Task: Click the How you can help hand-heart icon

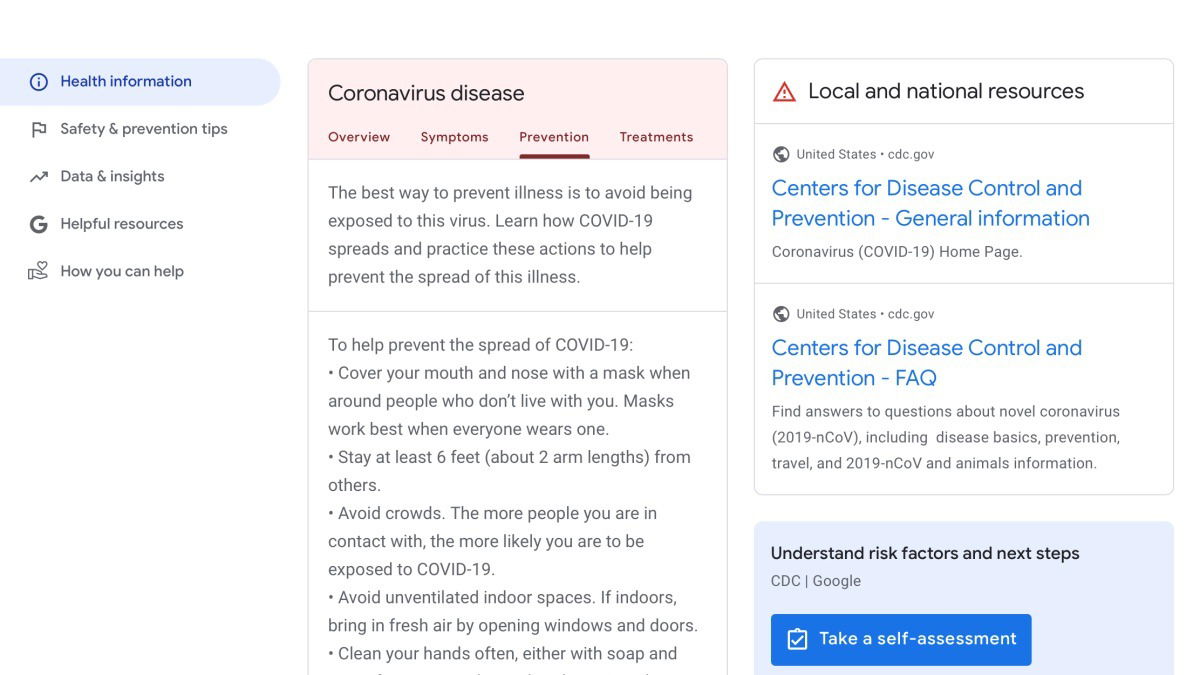Action: coord(38,271)
